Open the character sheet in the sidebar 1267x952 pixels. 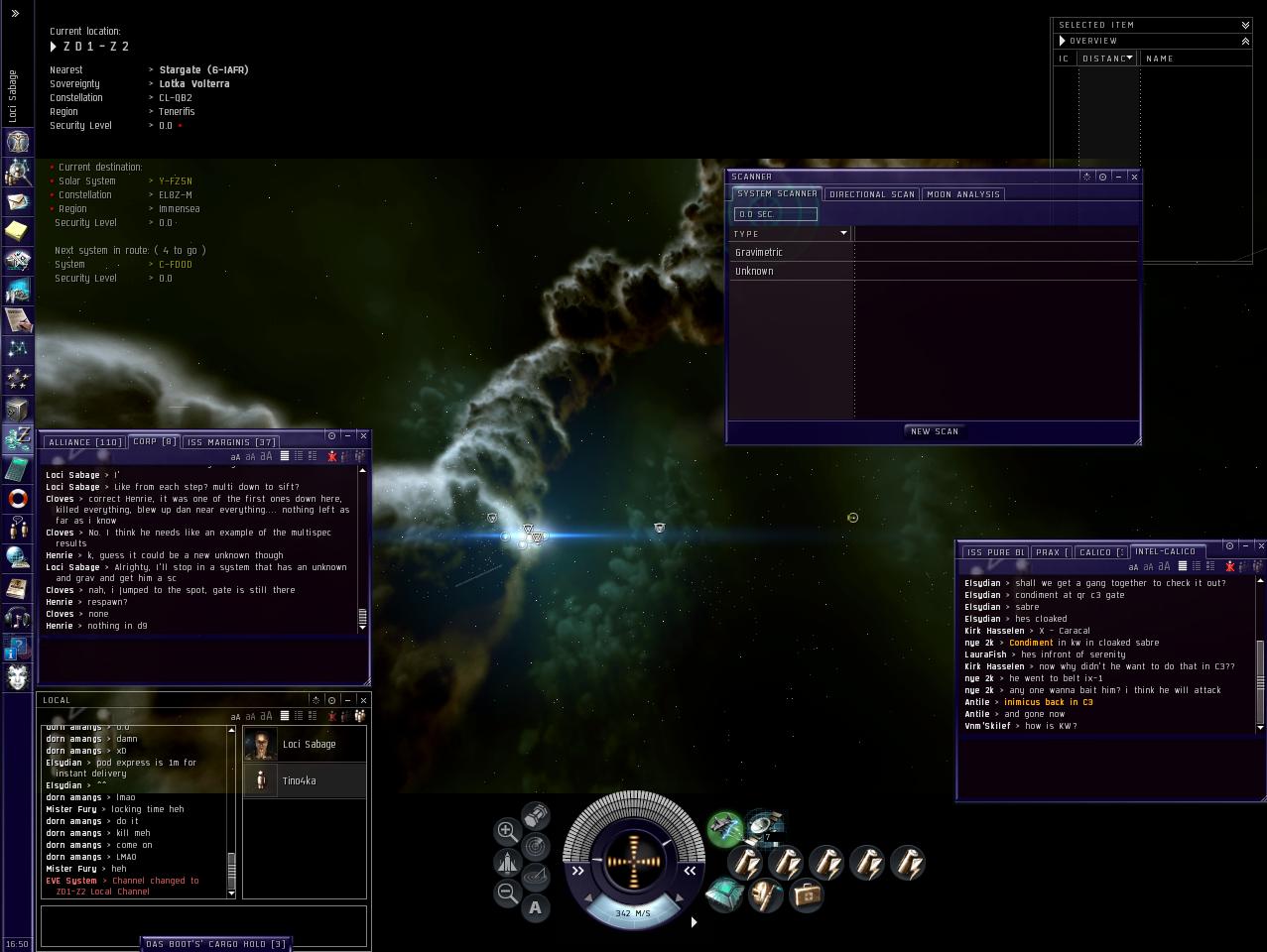pos(18,142)
